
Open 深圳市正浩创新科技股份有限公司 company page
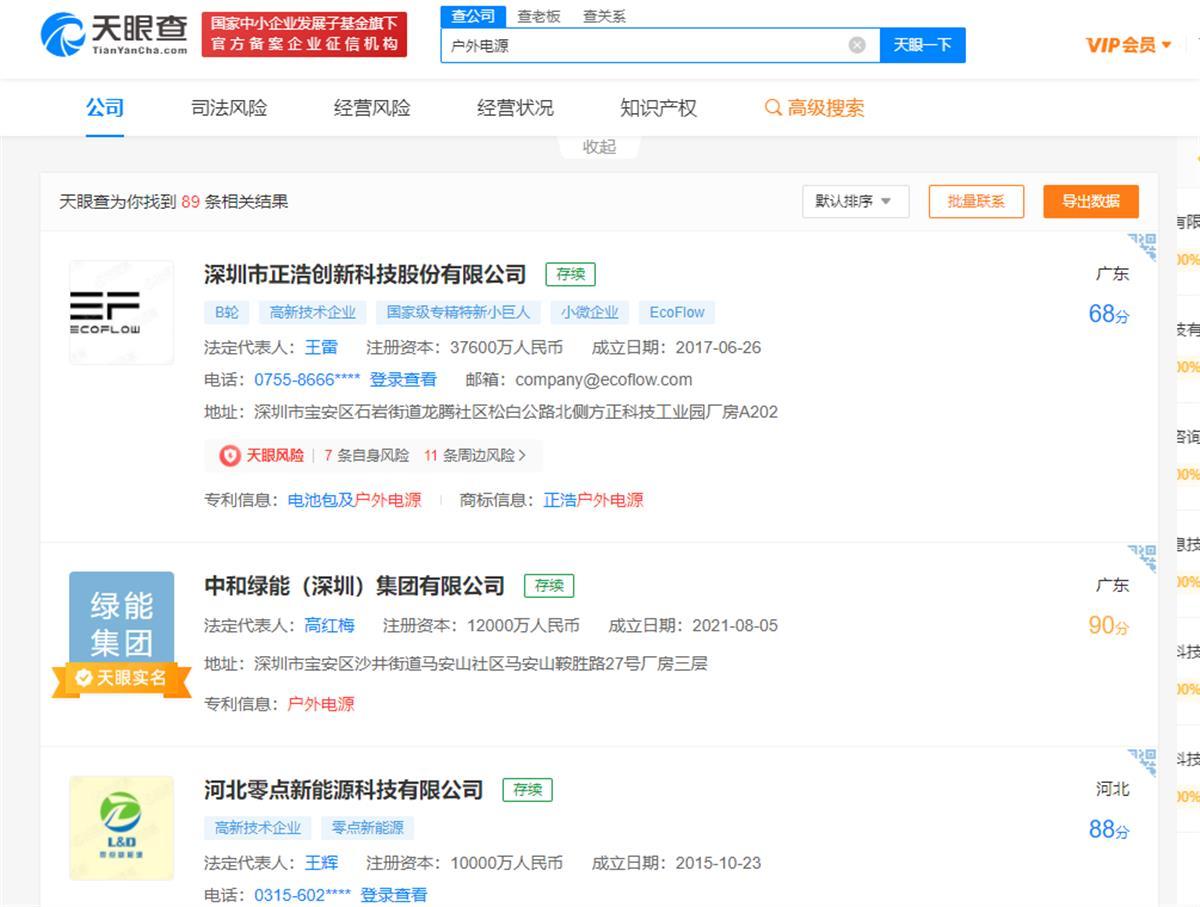[x=365, y=274]
